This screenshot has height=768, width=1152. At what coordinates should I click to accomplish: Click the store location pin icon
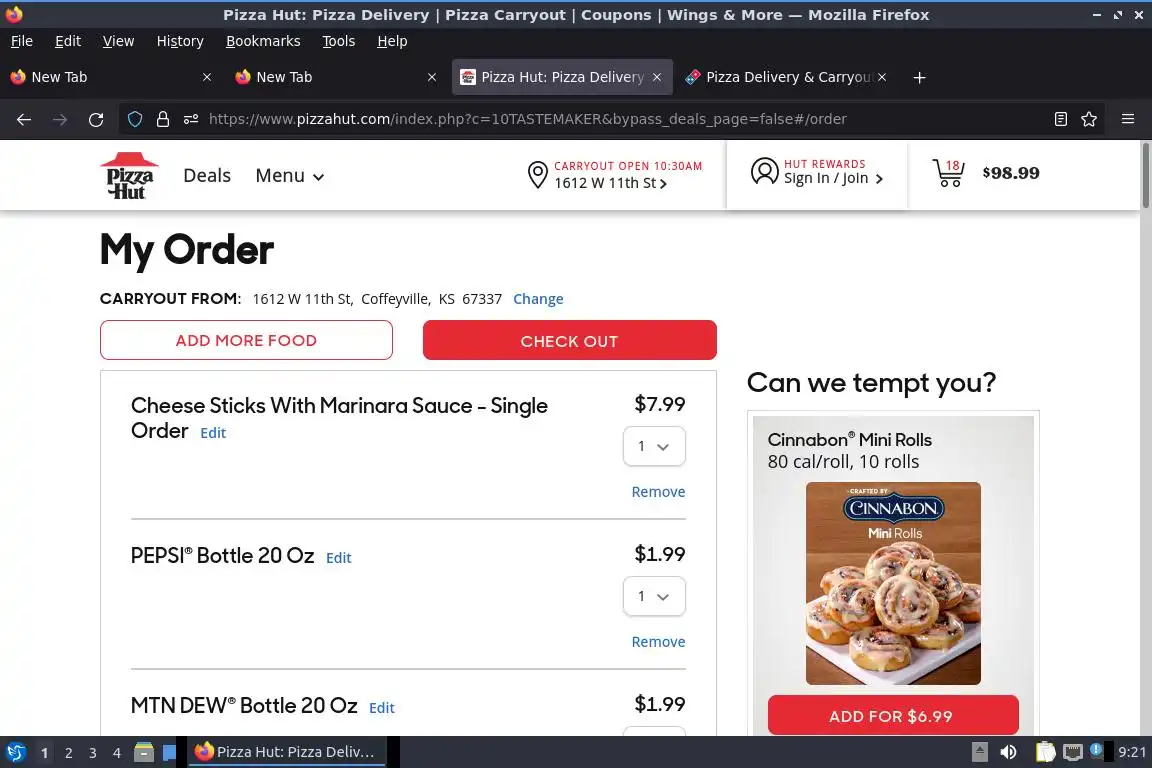pos(538,175)
